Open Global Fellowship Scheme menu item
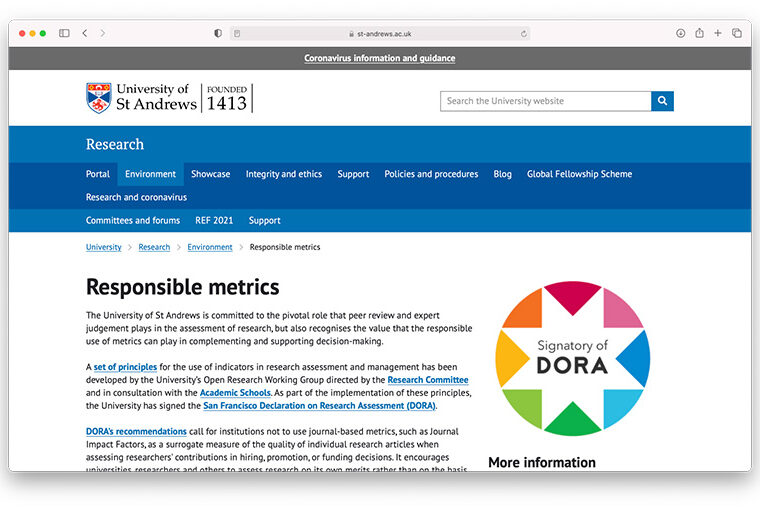This screenshot has width=760, height=509. point(579,174)
